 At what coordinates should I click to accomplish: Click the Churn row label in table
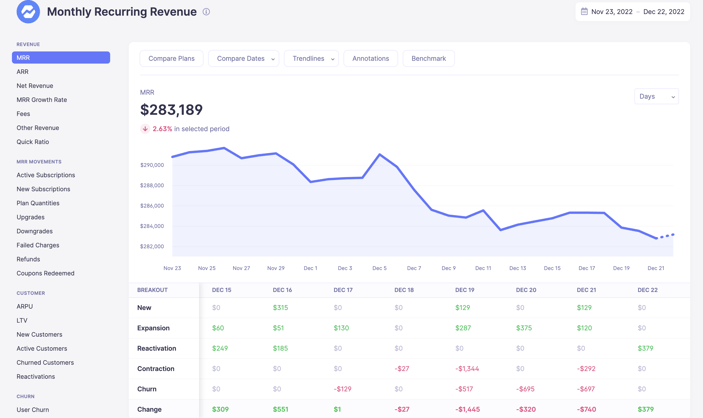147,389
